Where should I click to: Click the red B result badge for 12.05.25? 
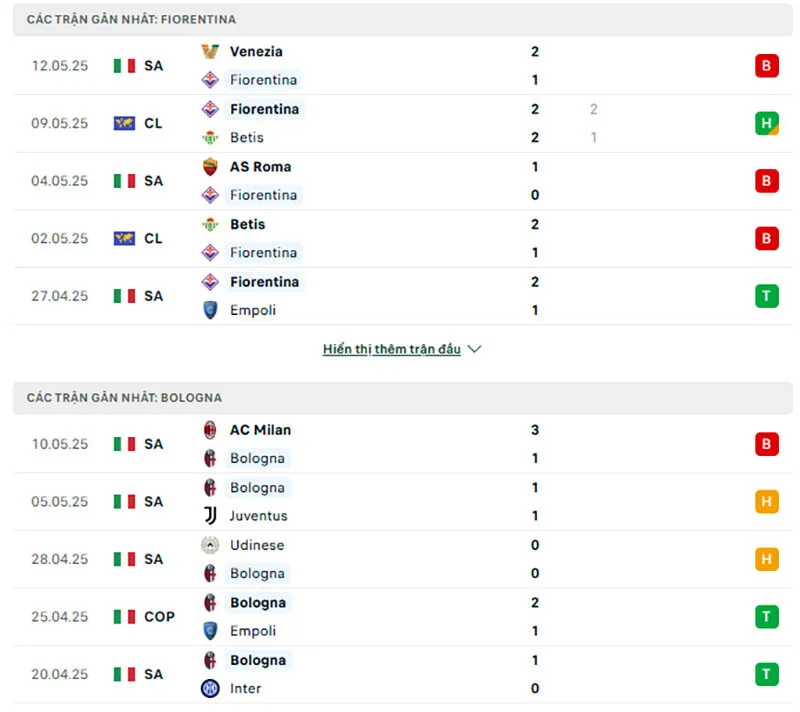[x=766, y=65]
